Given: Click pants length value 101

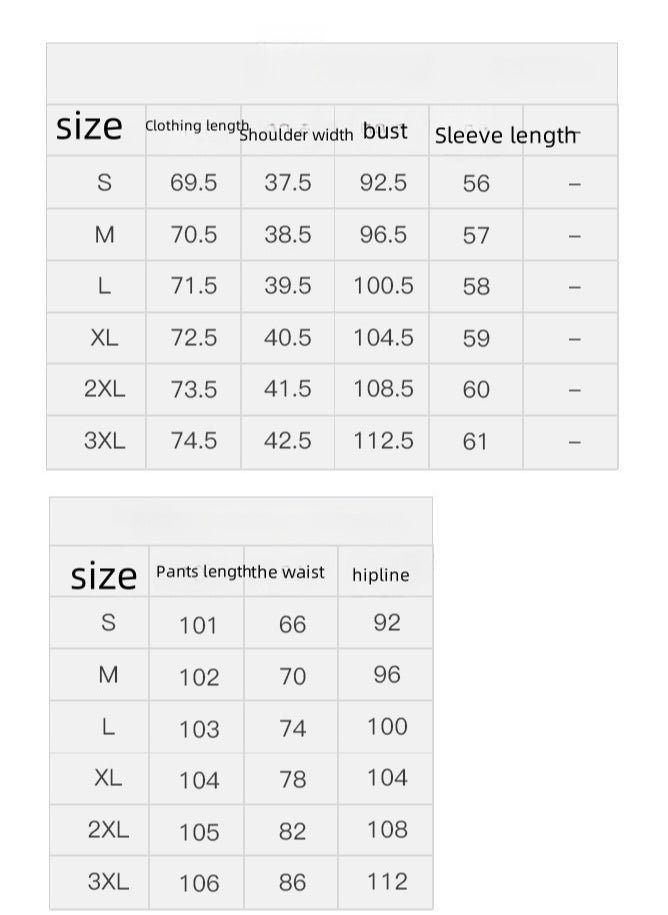Looking at the screenshot, I should 198,626.
